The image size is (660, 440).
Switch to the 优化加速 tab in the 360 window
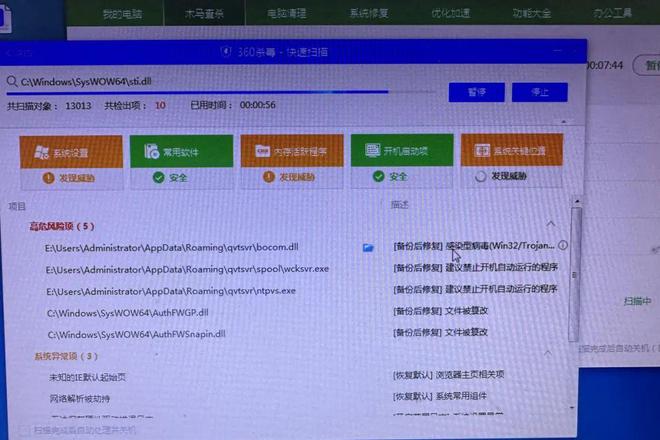[450, 13]
